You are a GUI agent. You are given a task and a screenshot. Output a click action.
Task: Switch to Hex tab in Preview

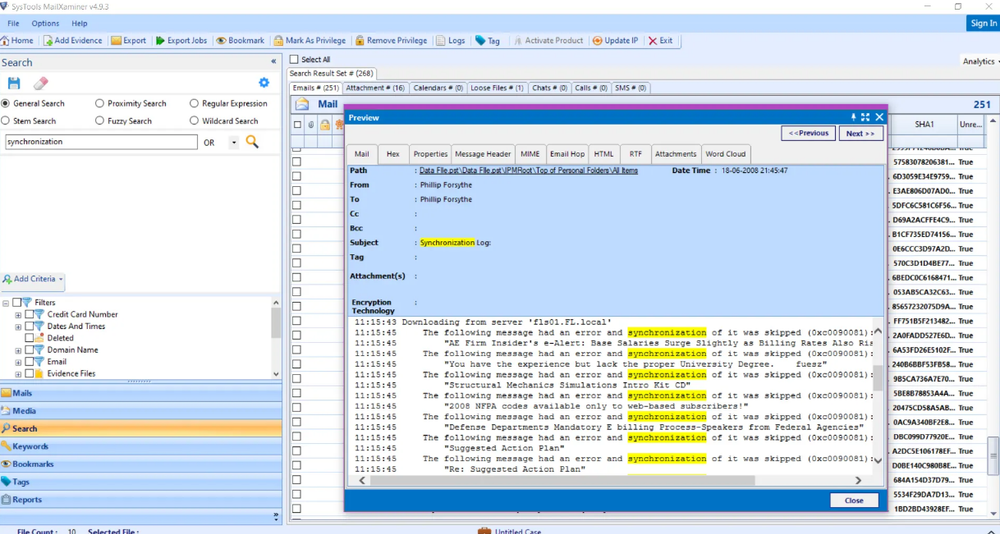[393, 154]
